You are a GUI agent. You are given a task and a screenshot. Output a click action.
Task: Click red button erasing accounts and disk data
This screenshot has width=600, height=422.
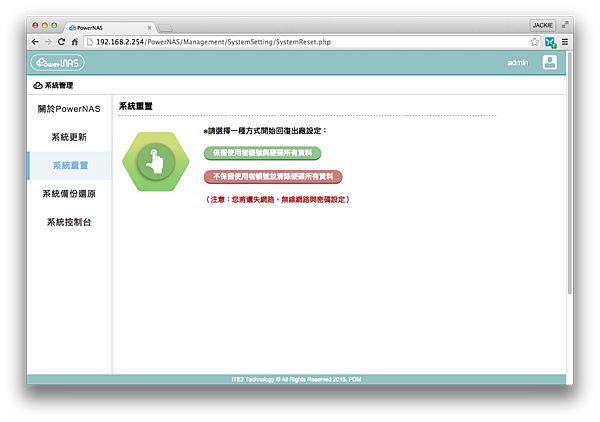click(x=273, y=177)
